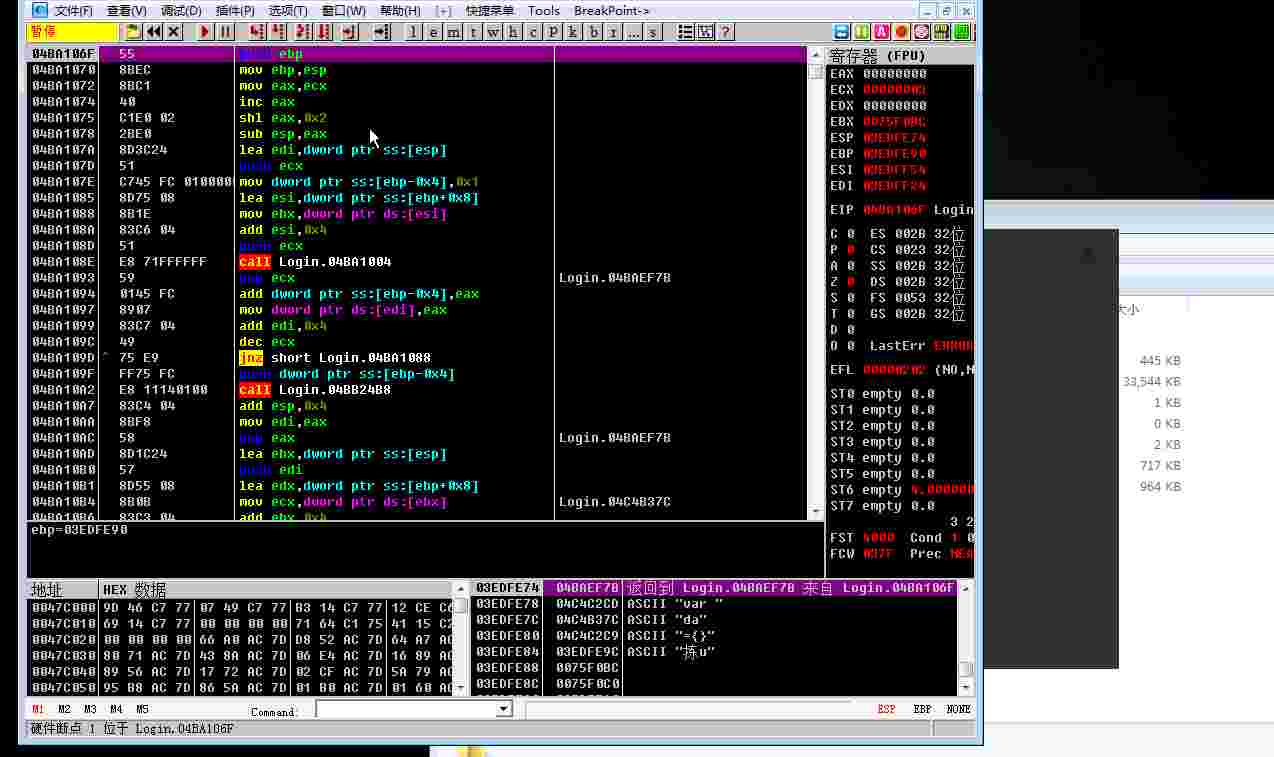Screen dimensions: 1274x757
Task: Open the Command bar dropdown arrow
Action: click(504, 709)
